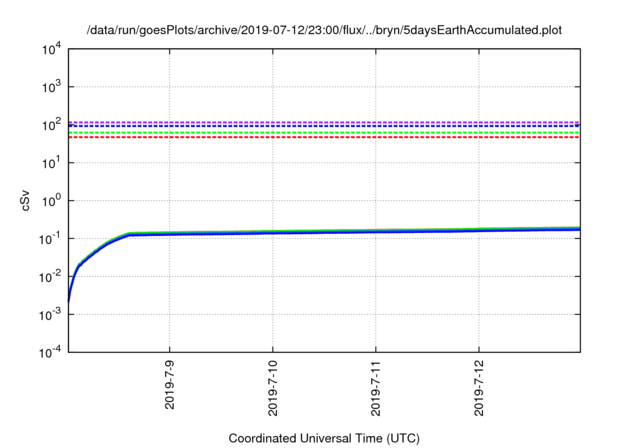The height and width of the screenshot is (448, 640).
Task: Click the purple dashed threshold line
Action: 324,122
